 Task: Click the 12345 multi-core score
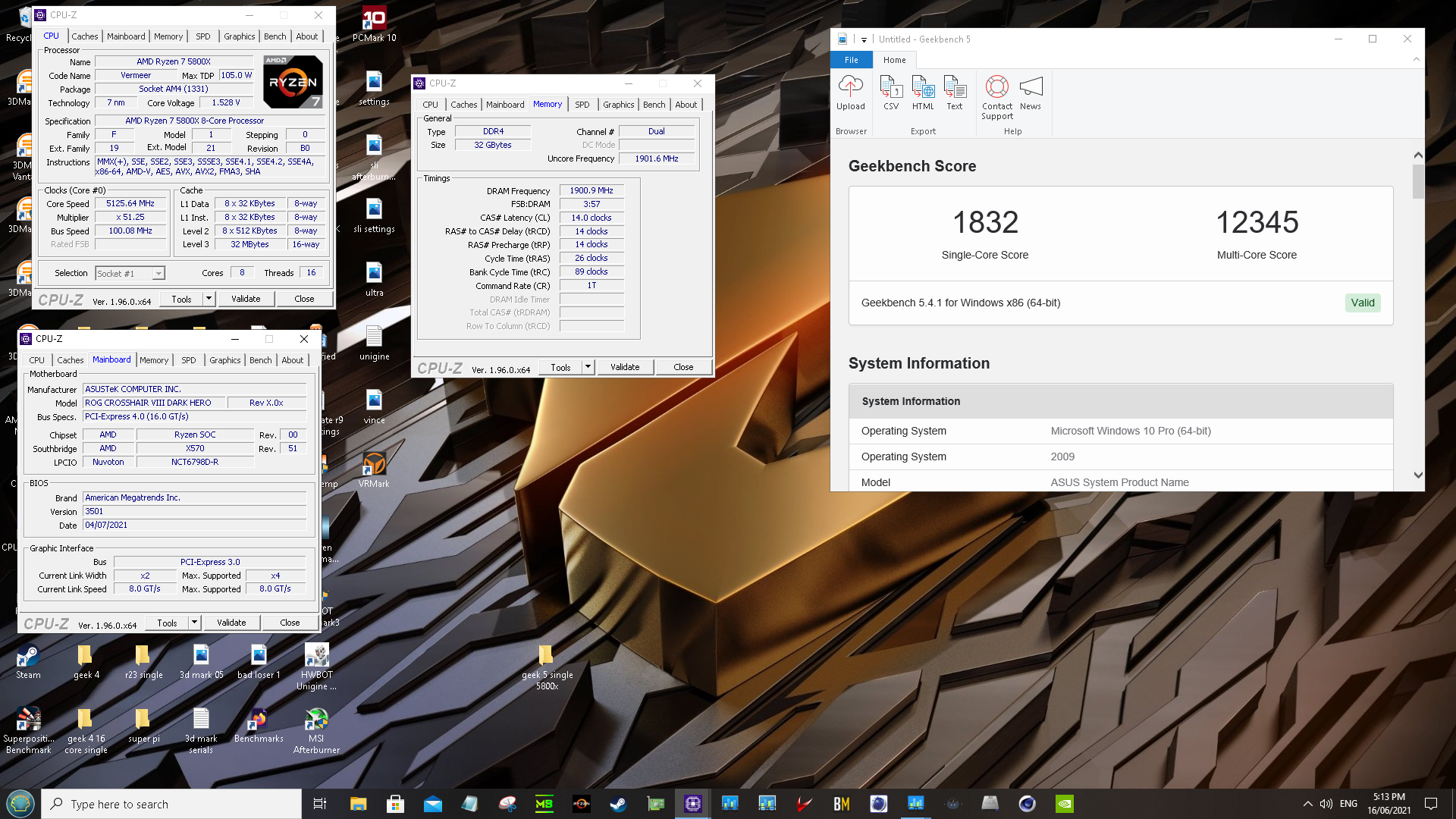1257,222
